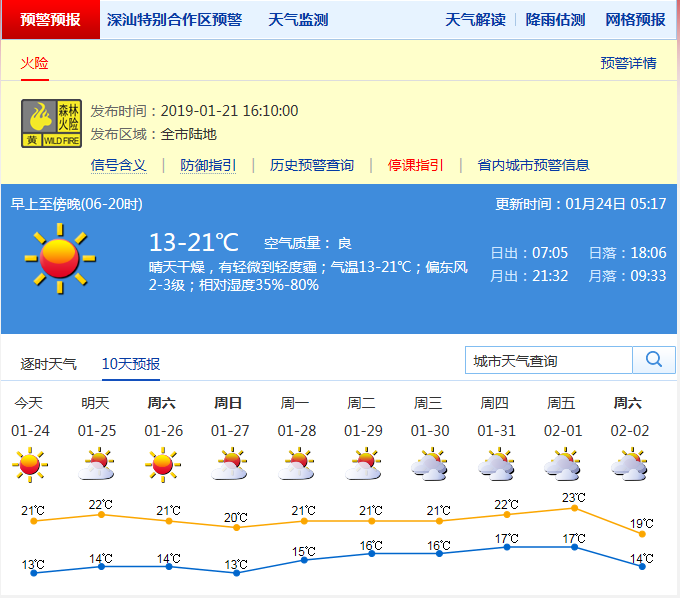This screenshot has height=598, width=680.
Task: Click the 信号含义 link
Action: pos(118,165)
